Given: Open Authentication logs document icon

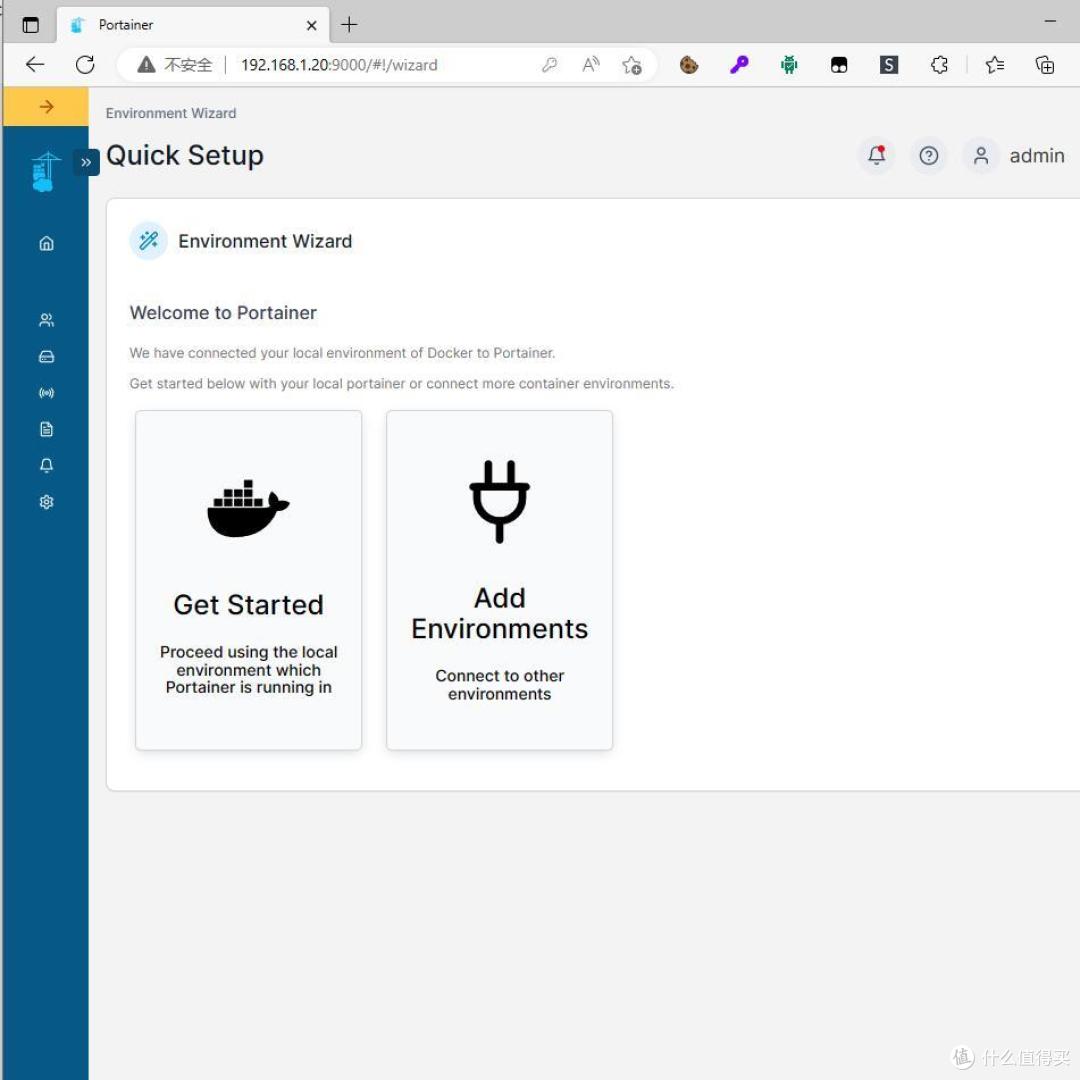Looking at the screenshot, I should (x=46, y=429).
